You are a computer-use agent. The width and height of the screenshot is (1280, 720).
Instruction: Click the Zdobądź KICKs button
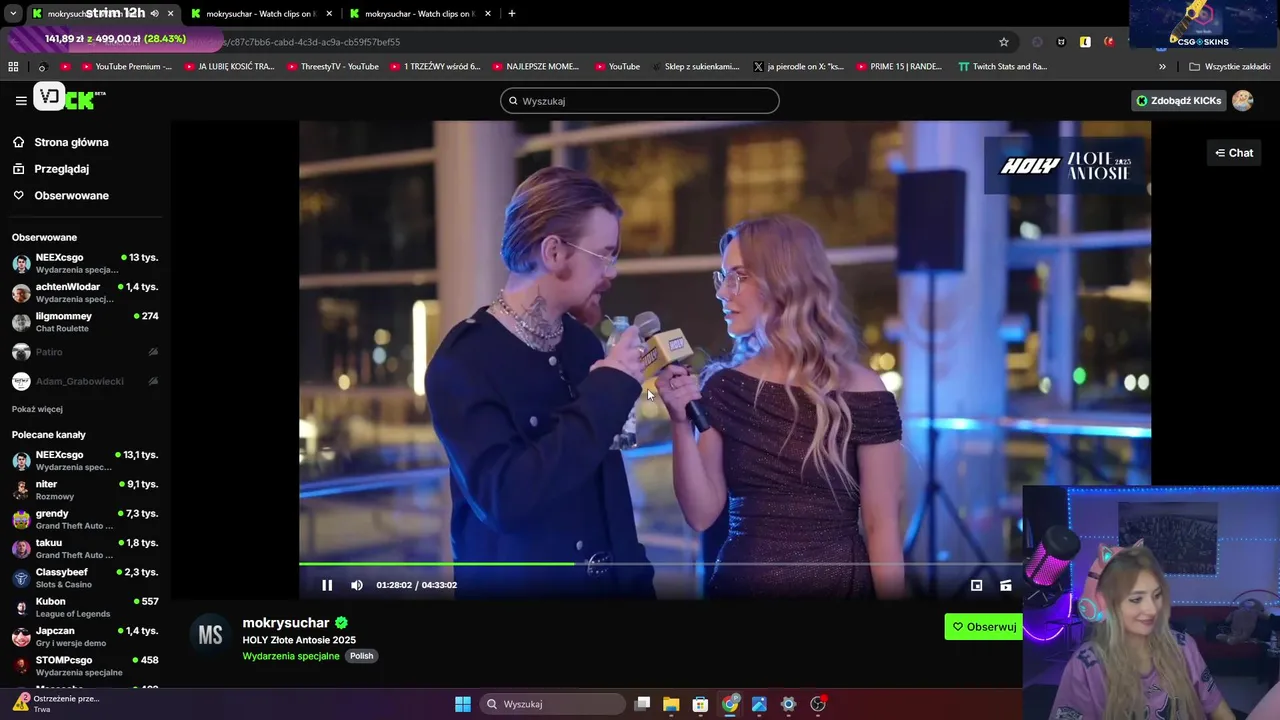pyautogui.click(x=1178, y=100)
